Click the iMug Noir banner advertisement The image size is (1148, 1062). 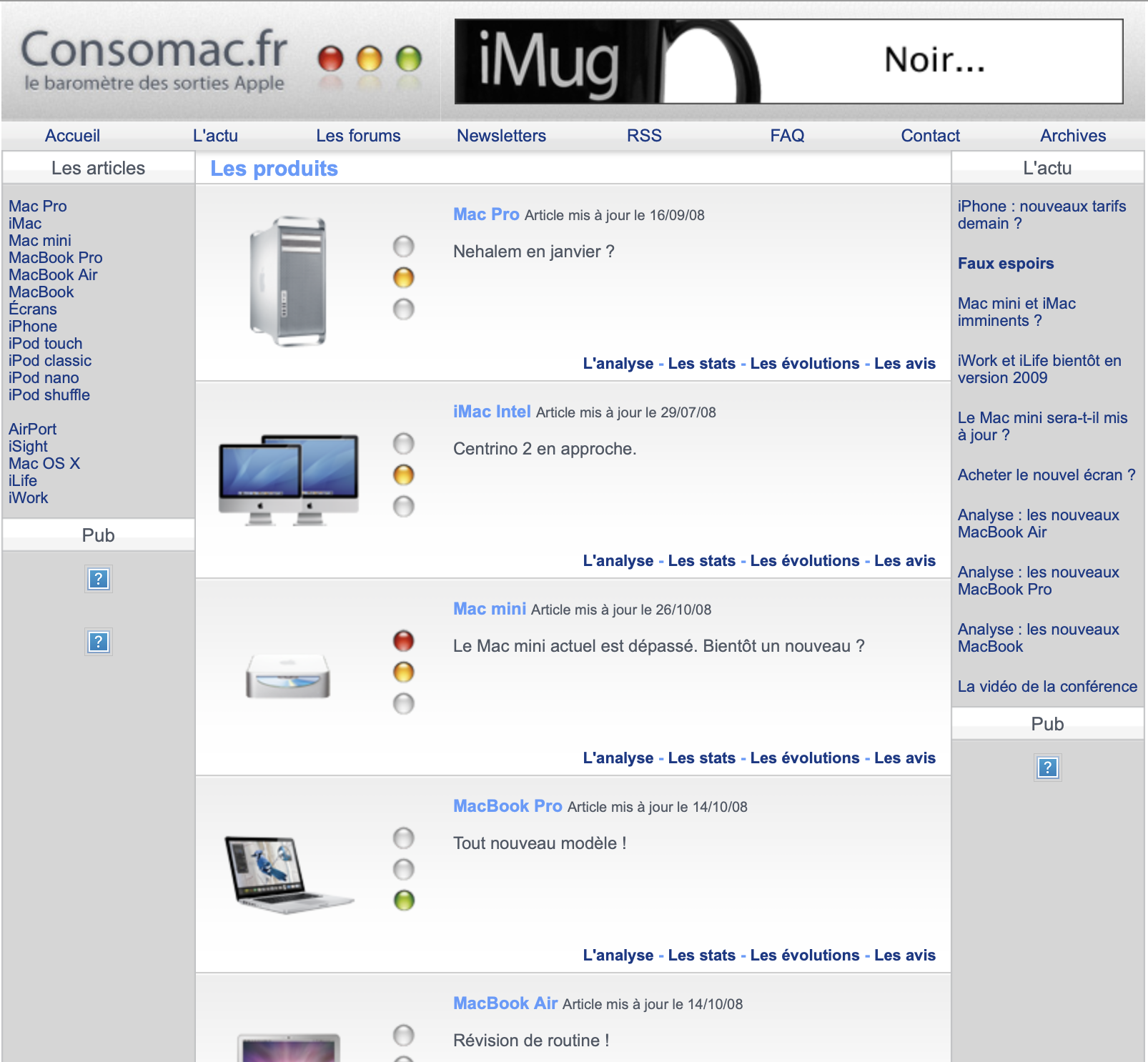point(788,61)
